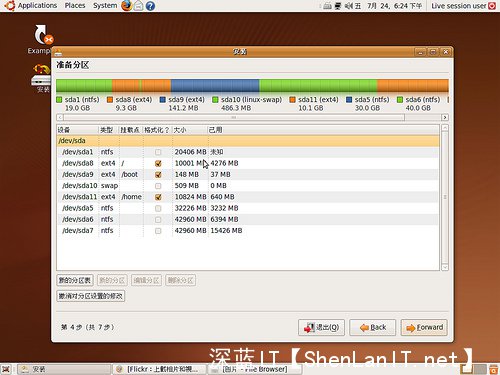Viewport: 500px width, 375px height.
Task: Click the show desktop icon in bottom panel
Action: pyautogui.click(x=6, y=369)
